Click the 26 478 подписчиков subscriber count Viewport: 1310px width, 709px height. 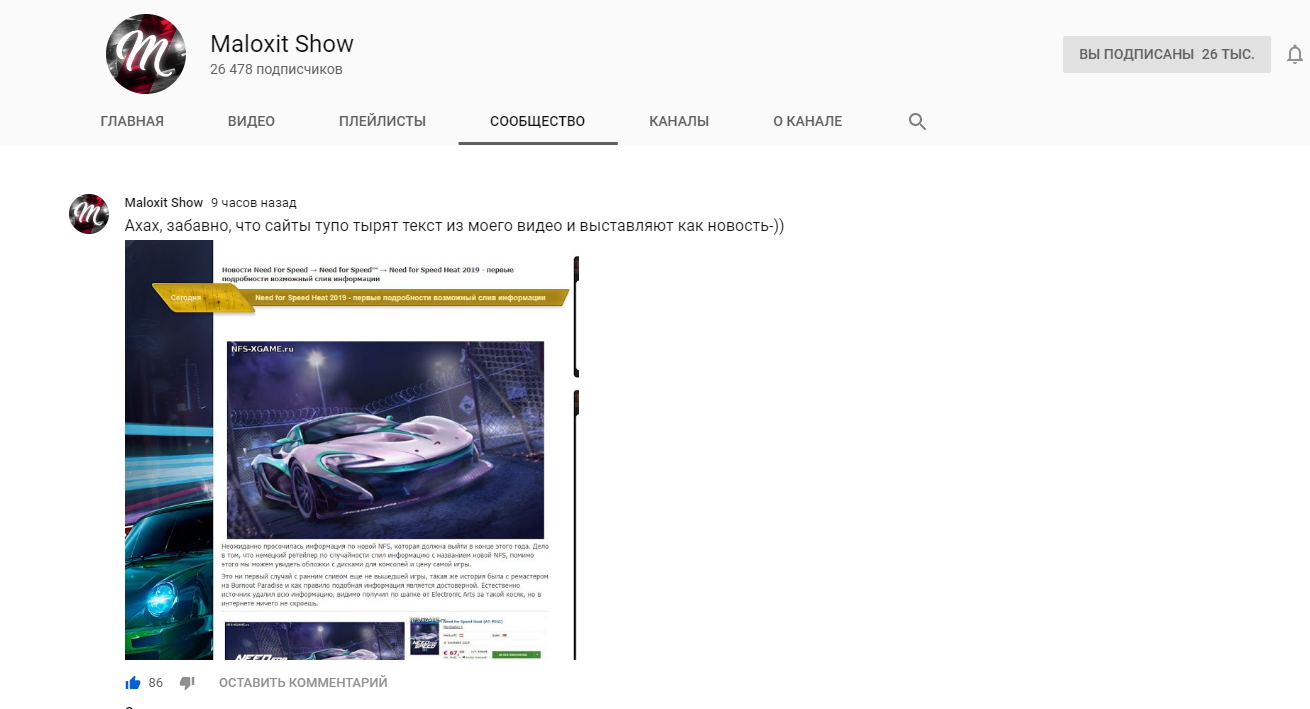[276, 70]
